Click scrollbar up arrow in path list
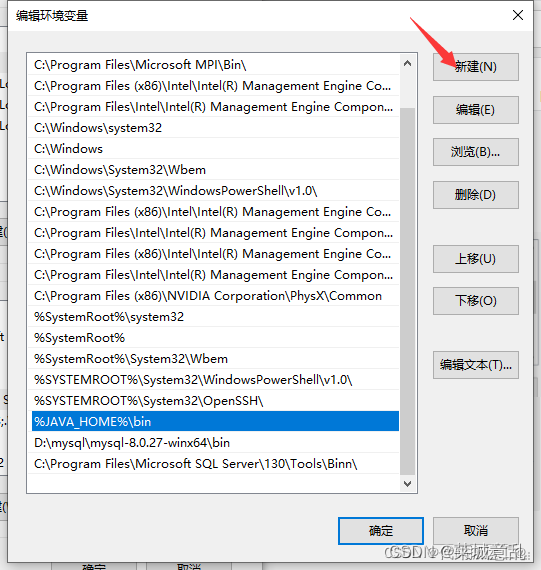 [x=407, y=64]
